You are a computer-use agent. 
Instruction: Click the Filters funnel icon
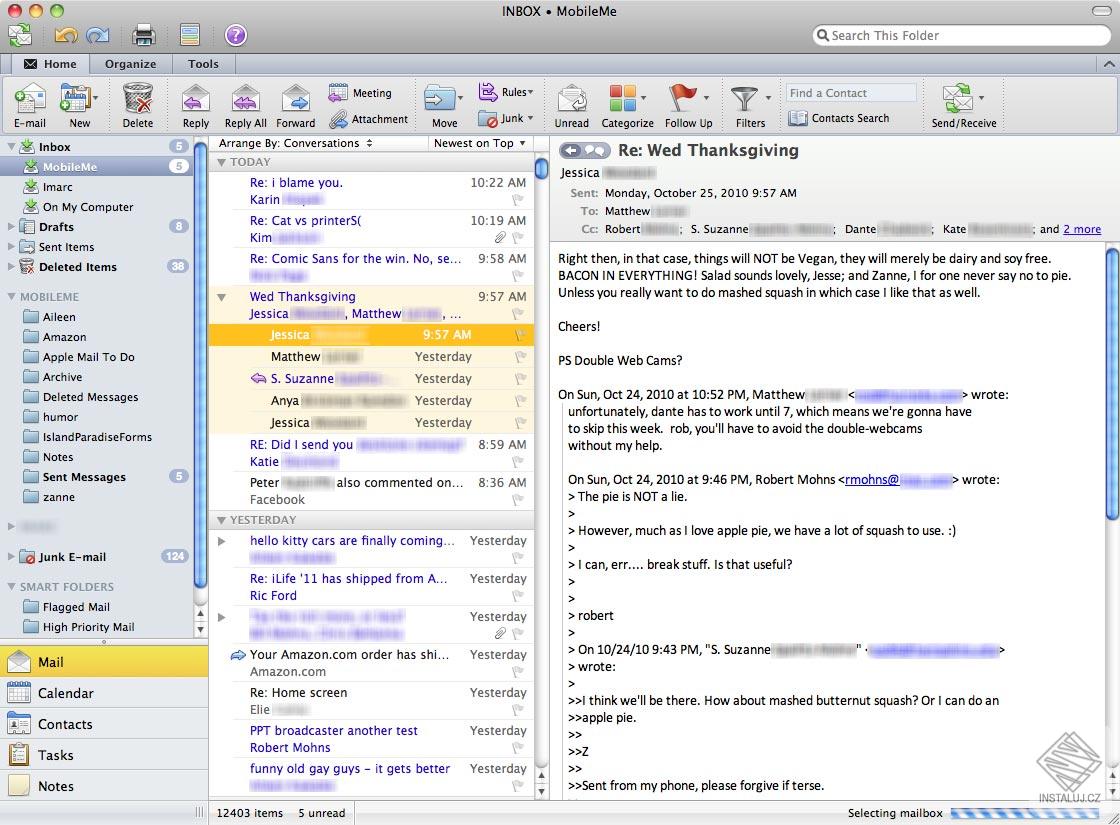point(744,99)
